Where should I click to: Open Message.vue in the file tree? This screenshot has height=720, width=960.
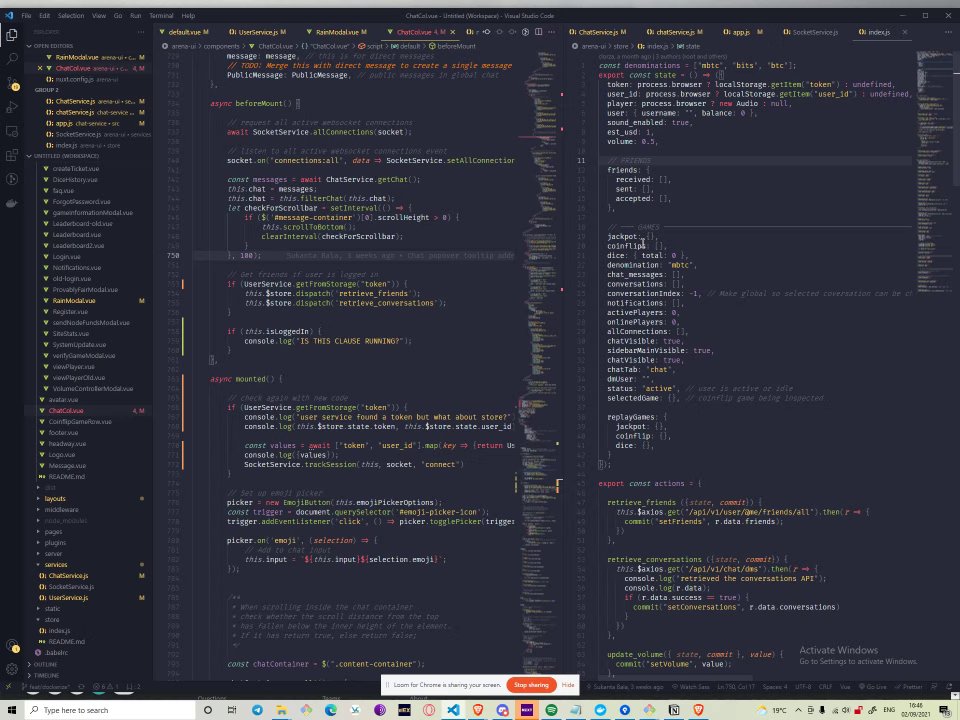pyautogui.click(x=67, y=466)
